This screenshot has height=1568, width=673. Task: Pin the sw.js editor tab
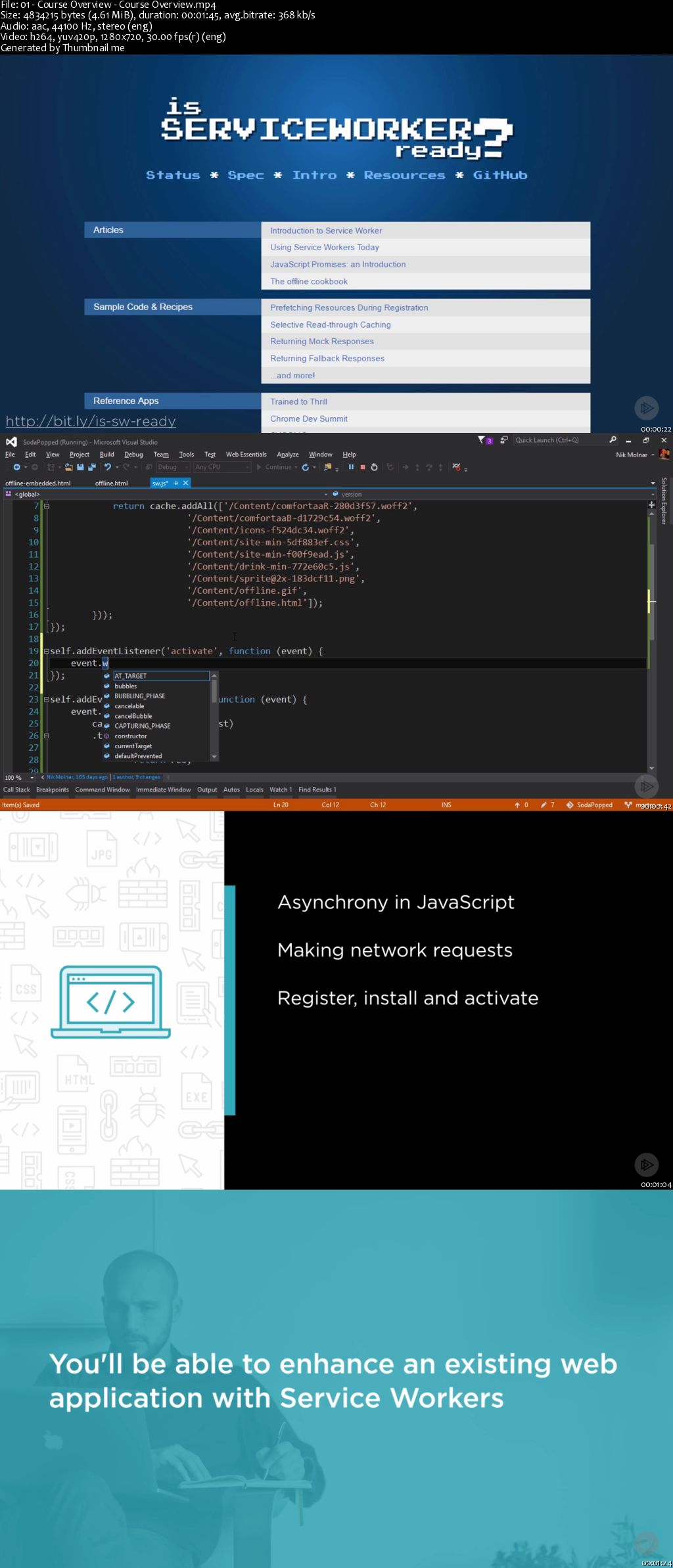176,483
